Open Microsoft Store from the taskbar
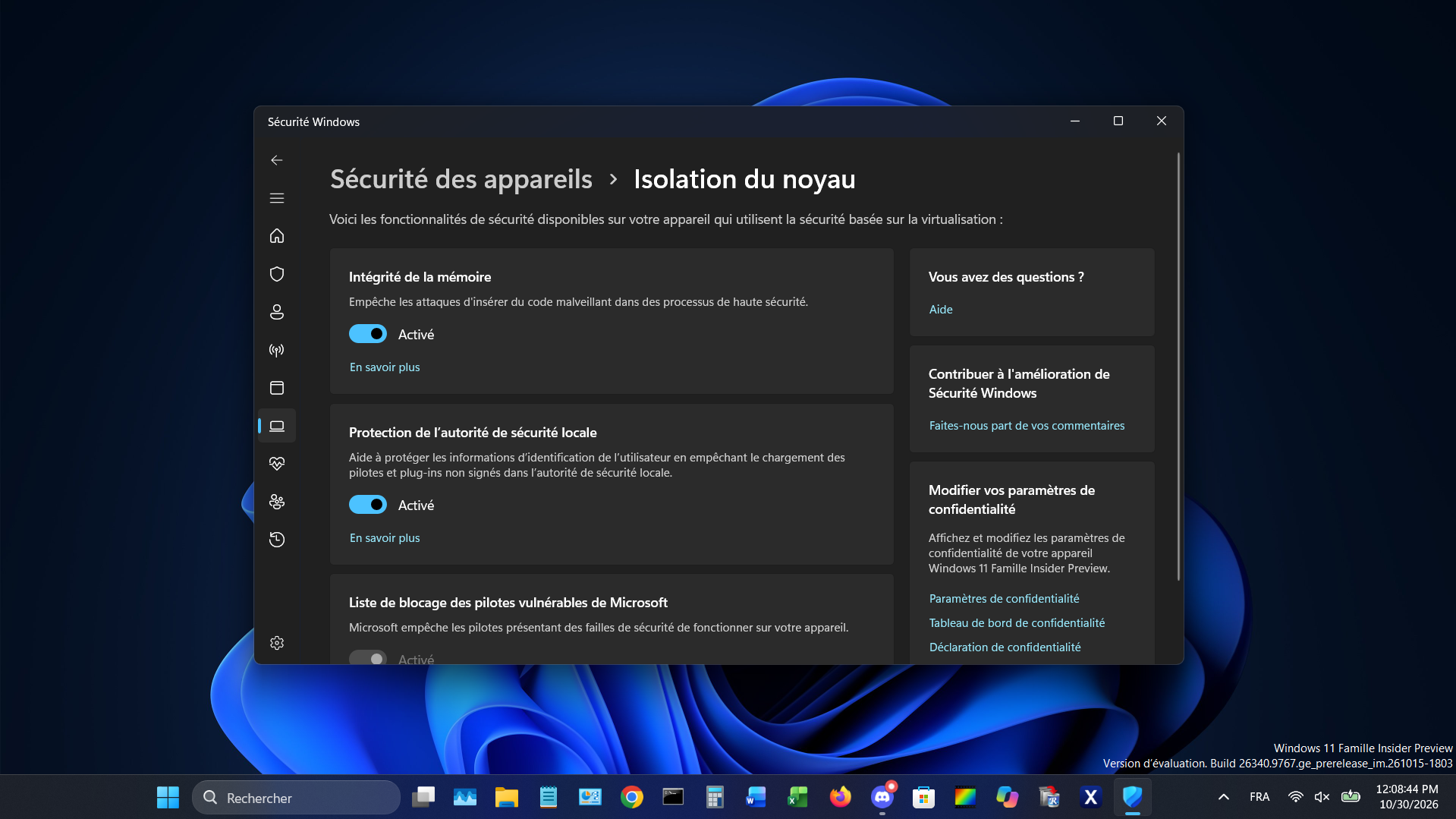This screenshot has width=1456, height=819. click(923, 798)
